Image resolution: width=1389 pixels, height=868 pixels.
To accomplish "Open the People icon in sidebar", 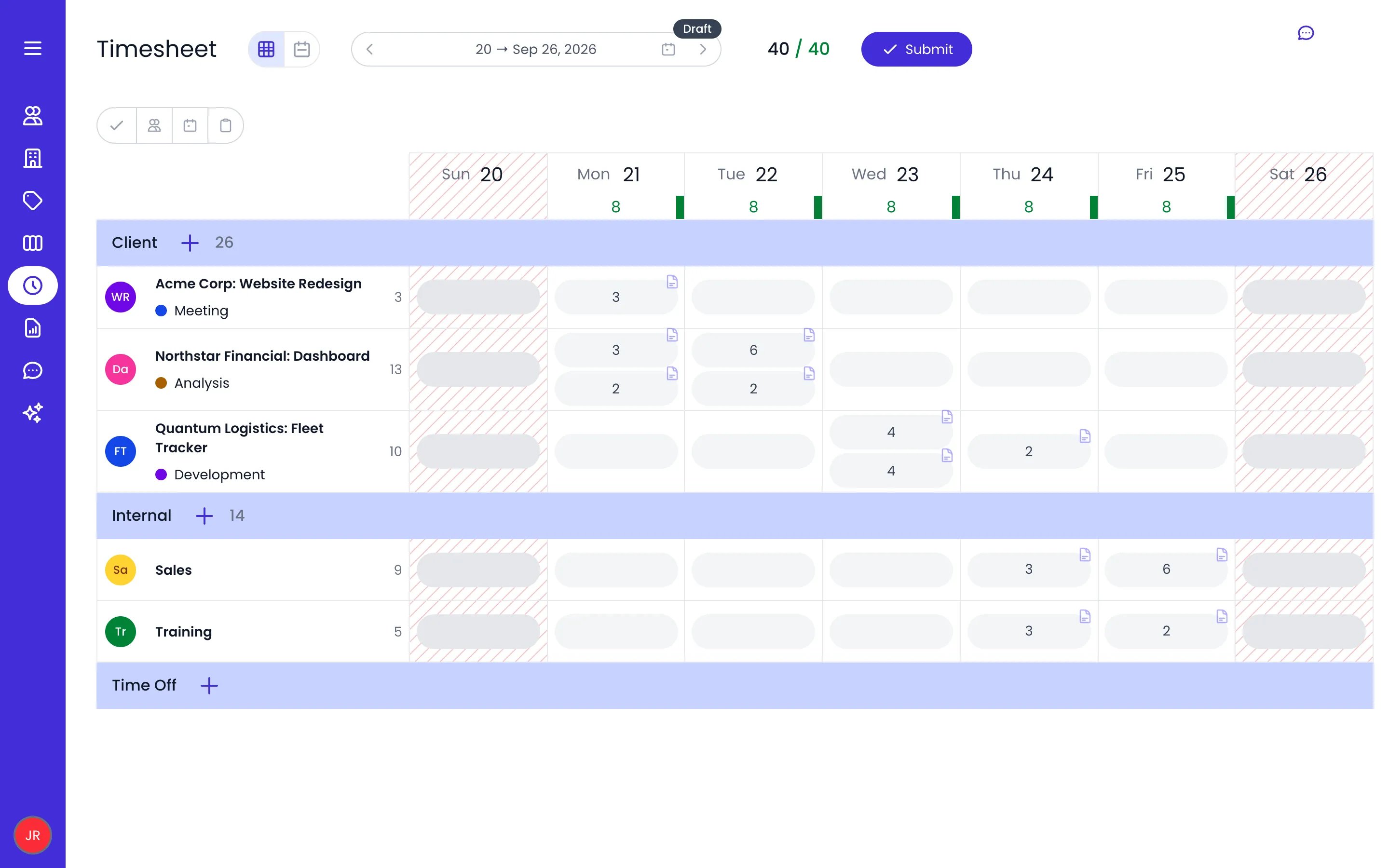I will pyautogui.click(x=33, y=115).
